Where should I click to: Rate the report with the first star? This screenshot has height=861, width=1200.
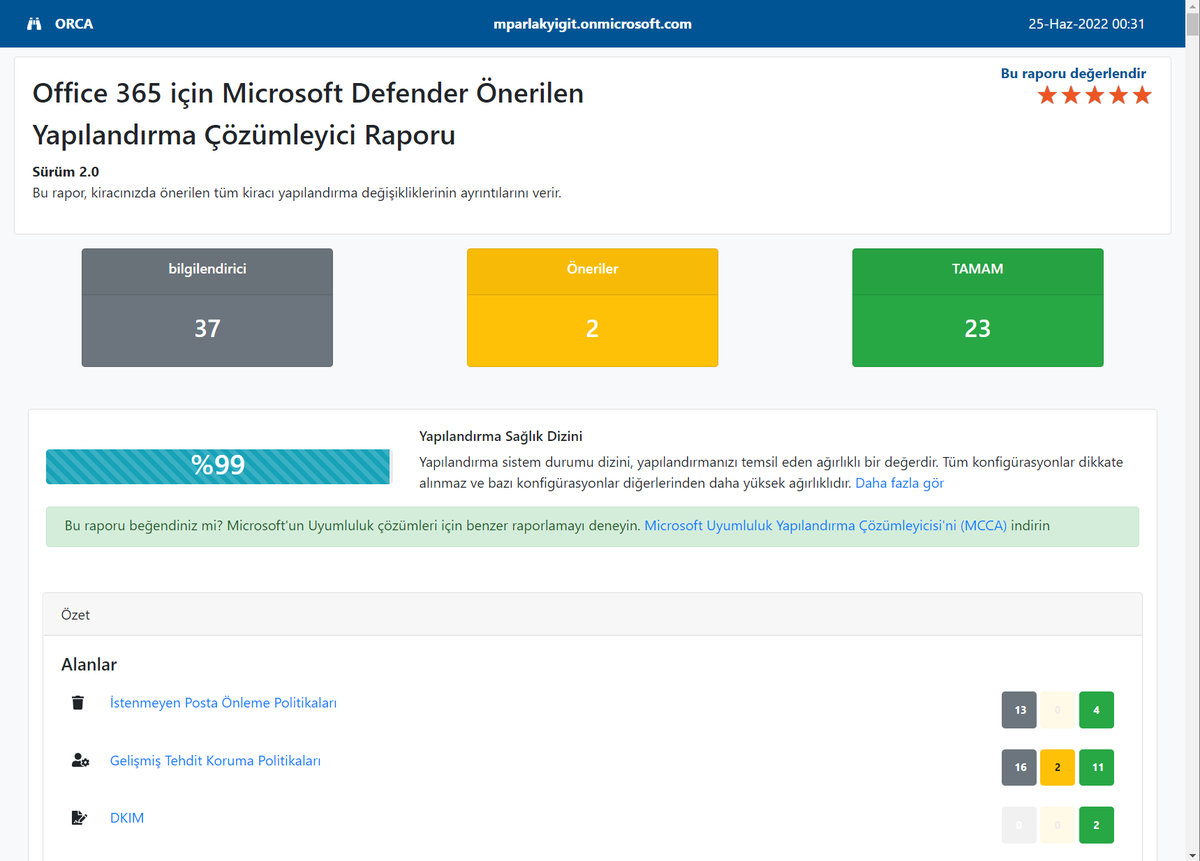pyautogui.click(x=1048, y=95)
